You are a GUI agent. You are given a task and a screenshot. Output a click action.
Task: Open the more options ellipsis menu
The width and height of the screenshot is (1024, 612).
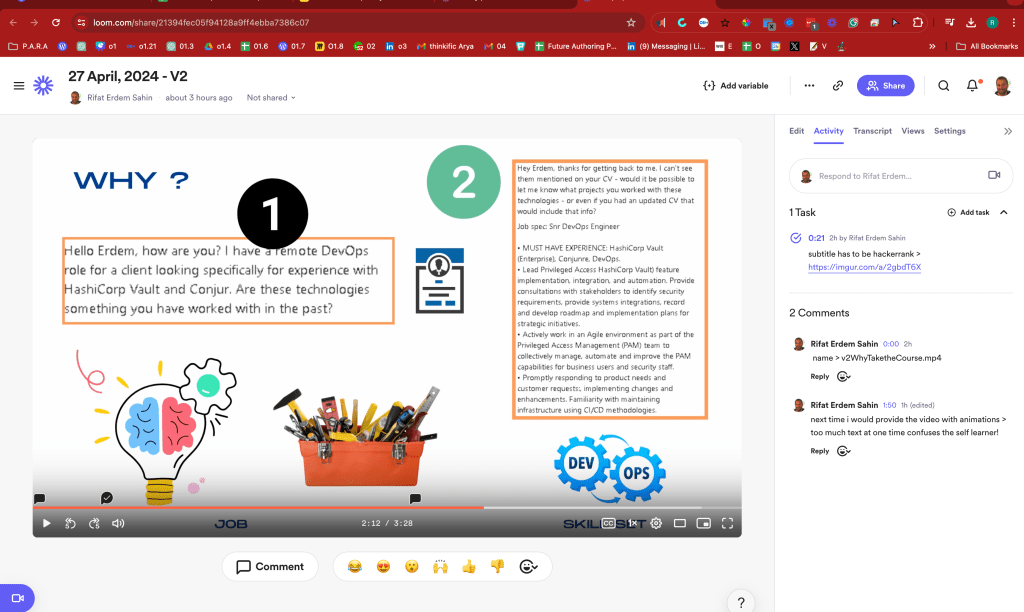point(809,86)
